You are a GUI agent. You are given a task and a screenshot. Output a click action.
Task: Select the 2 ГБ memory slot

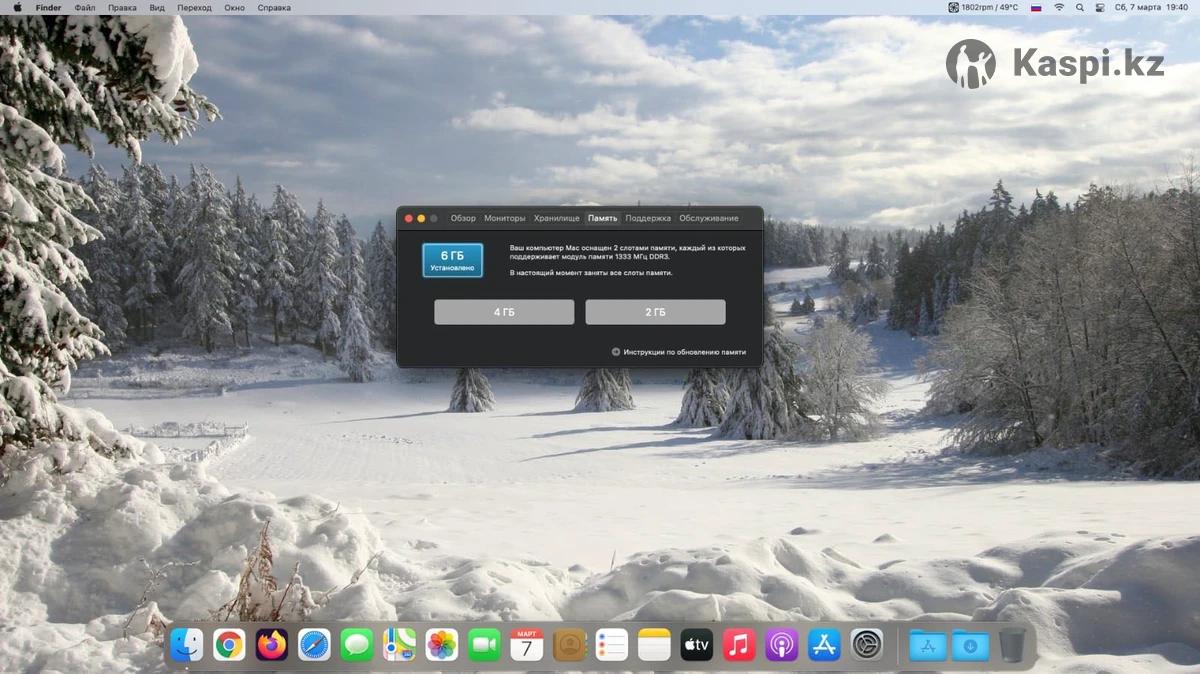[655, 312]
